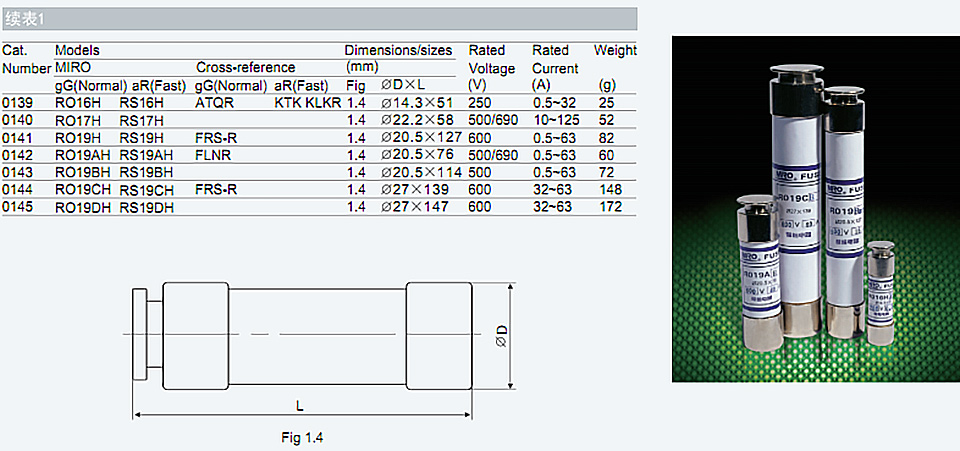Click dimension ⌀20.5×127 value
Screen dimensions: 960x451
click(x=421, y=138)
